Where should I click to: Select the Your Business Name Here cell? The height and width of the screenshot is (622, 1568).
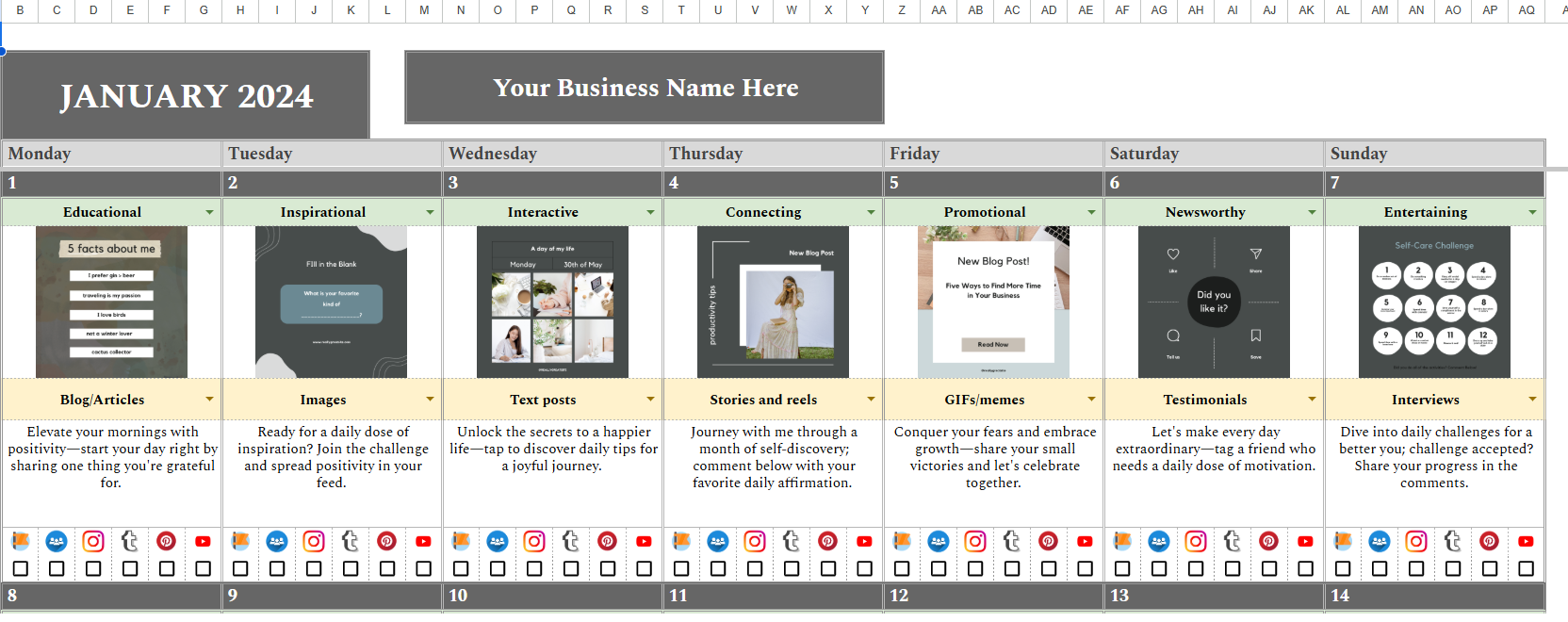pyautogui.click(x=645, y=88)
